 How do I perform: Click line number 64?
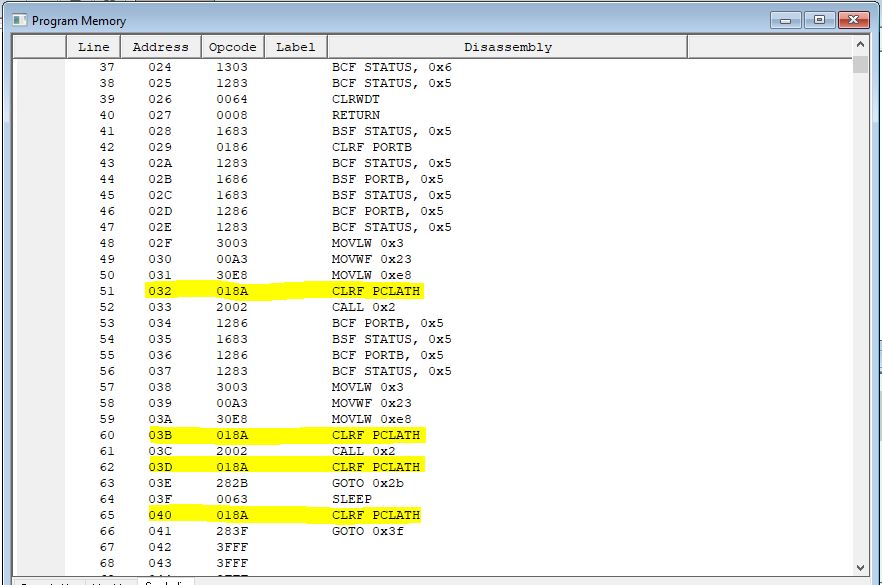[107, 499]
